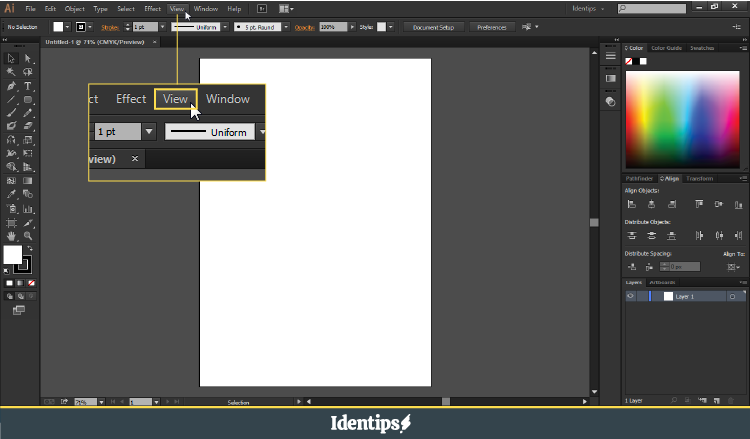Viewport: 750px width, 439px height.
Task: Switch to the Swatches tab
Action: click(702, 47)
